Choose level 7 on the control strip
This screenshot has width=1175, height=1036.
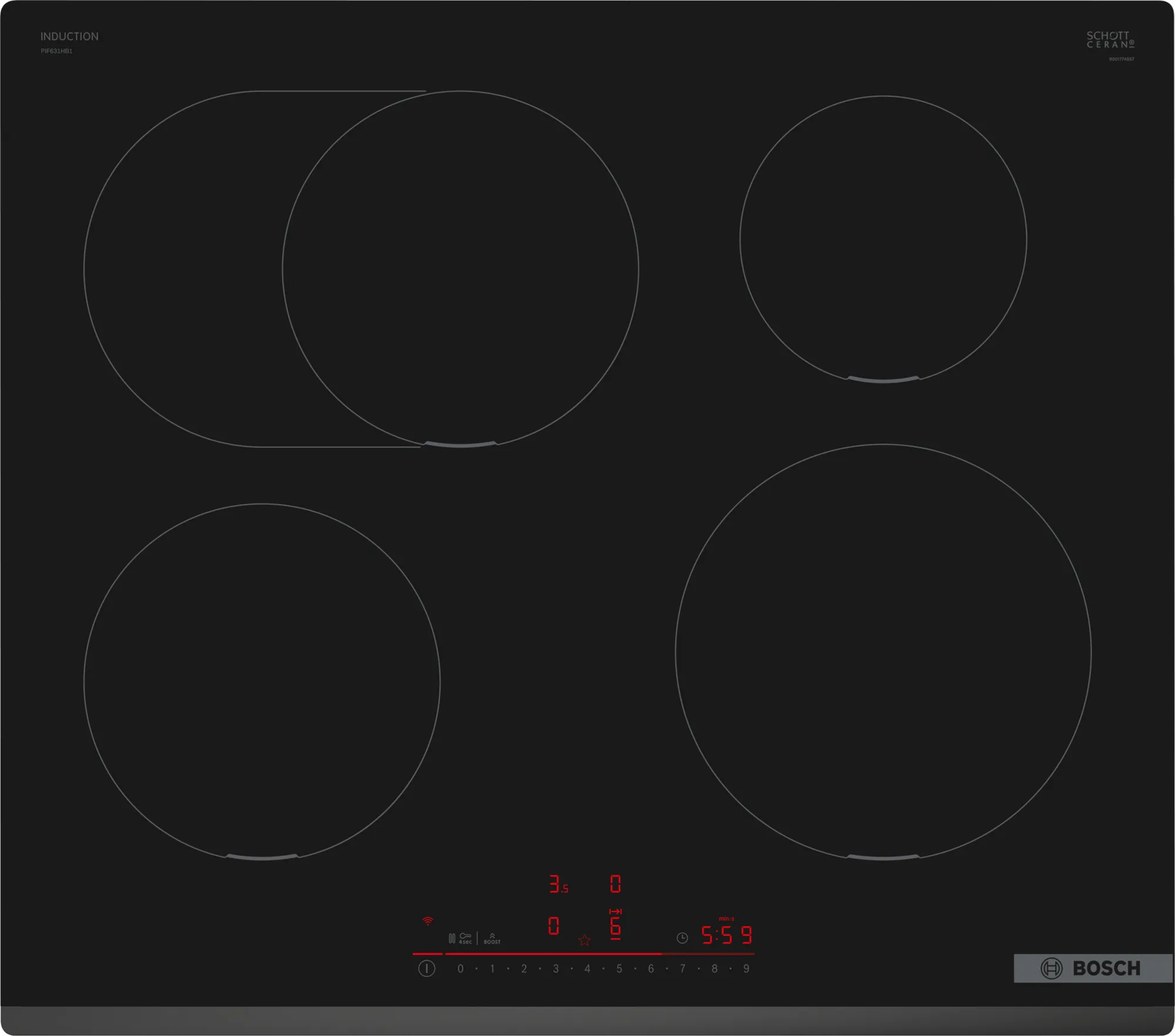tap(683, 968)
